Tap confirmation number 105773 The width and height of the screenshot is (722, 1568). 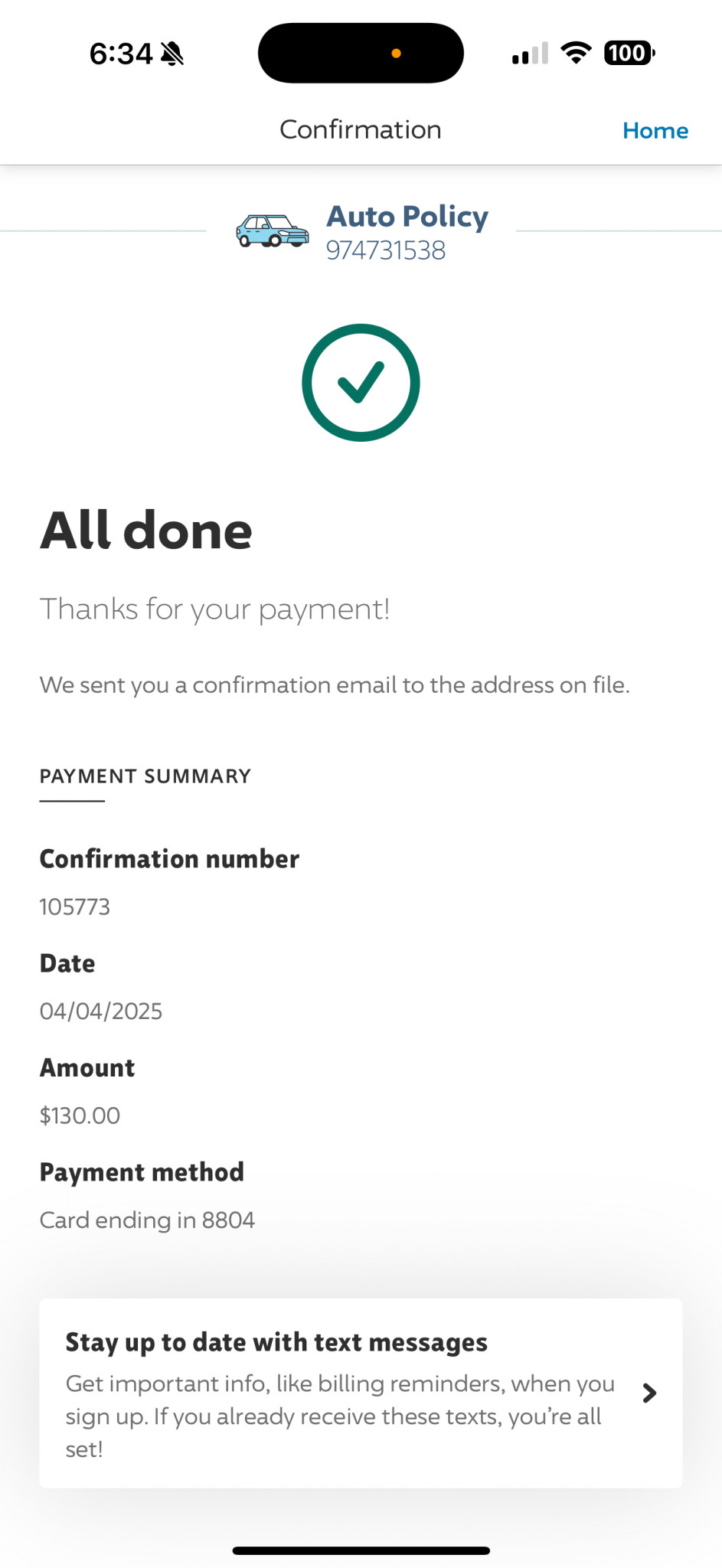coord(75,907)
